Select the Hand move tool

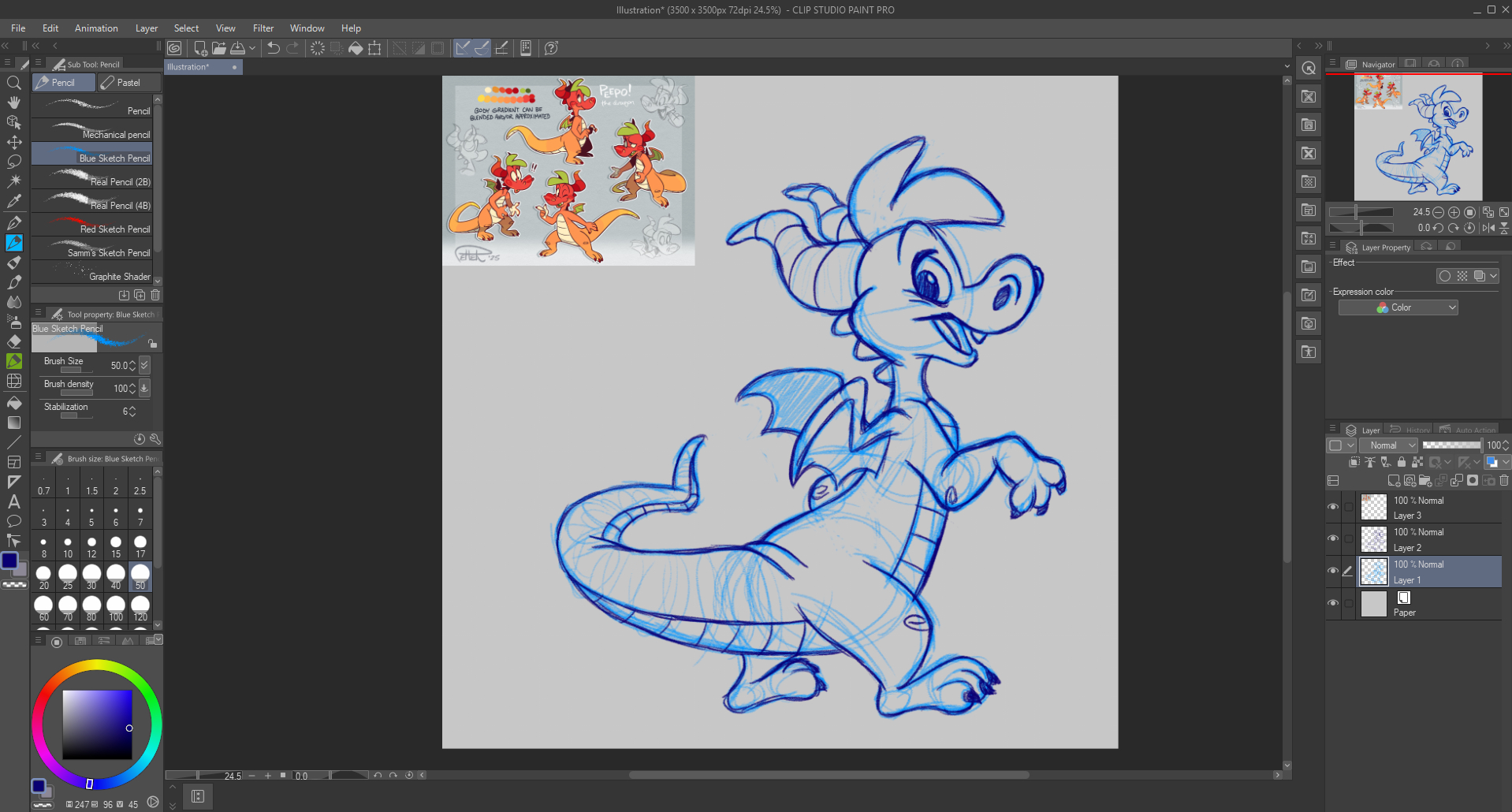pyautogui.click(x=13, y=102)
